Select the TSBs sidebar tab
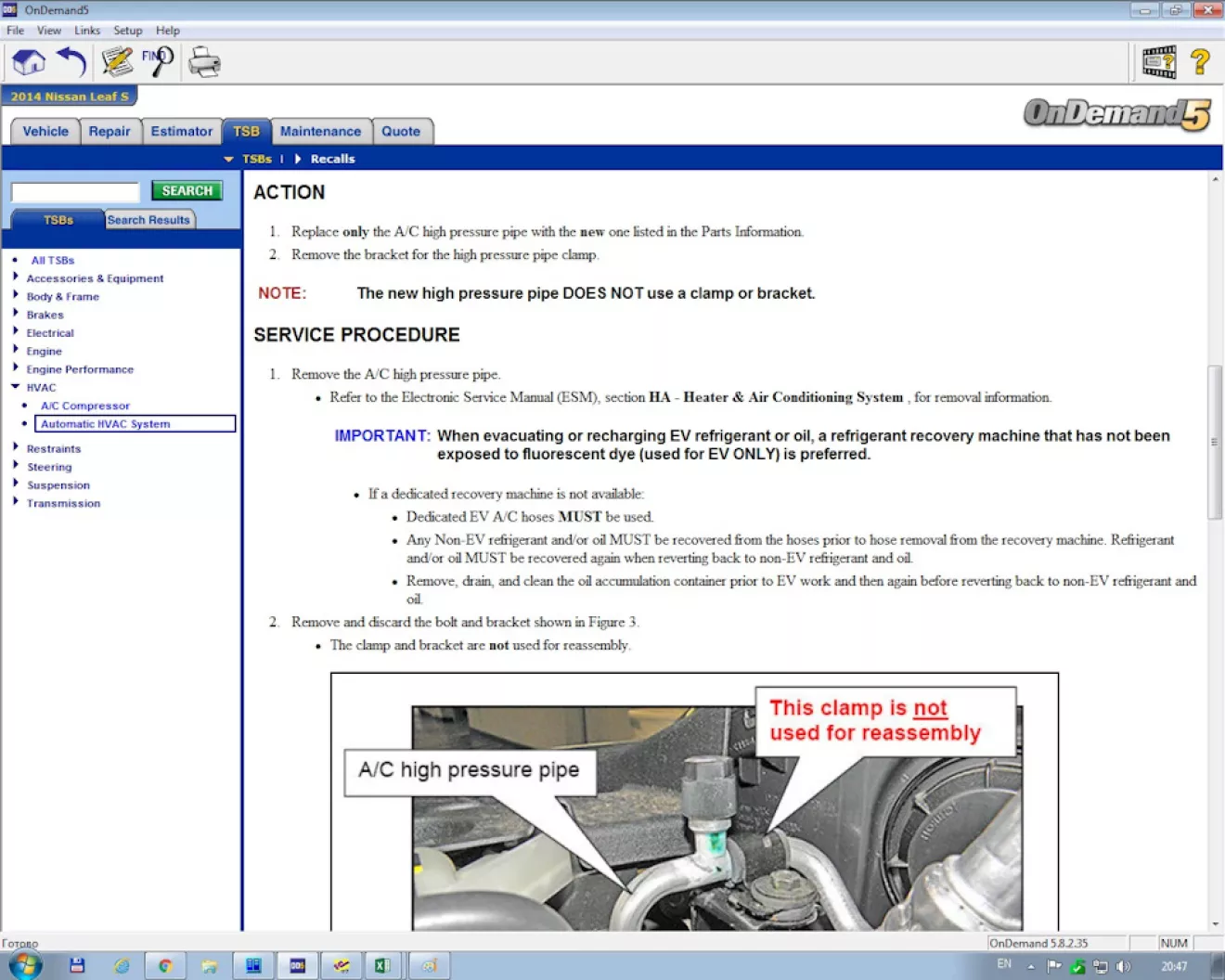The width and height of the screenshot is (1225, 980). click(58, 220)
